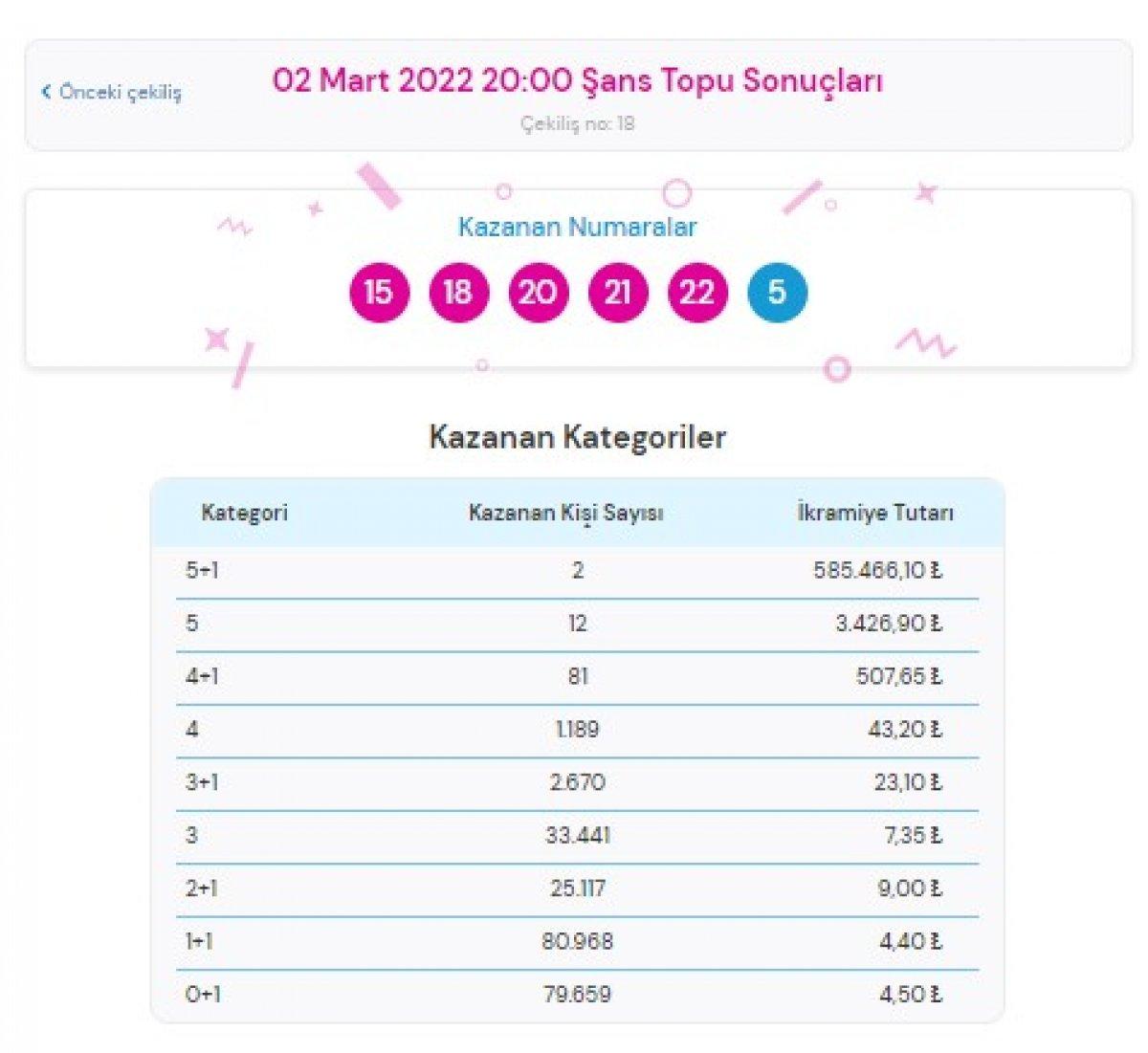1148x1053 pixels.
Task: Select the blue bonus ball 5
Action: pyautogui.click(x=777, y=292)
